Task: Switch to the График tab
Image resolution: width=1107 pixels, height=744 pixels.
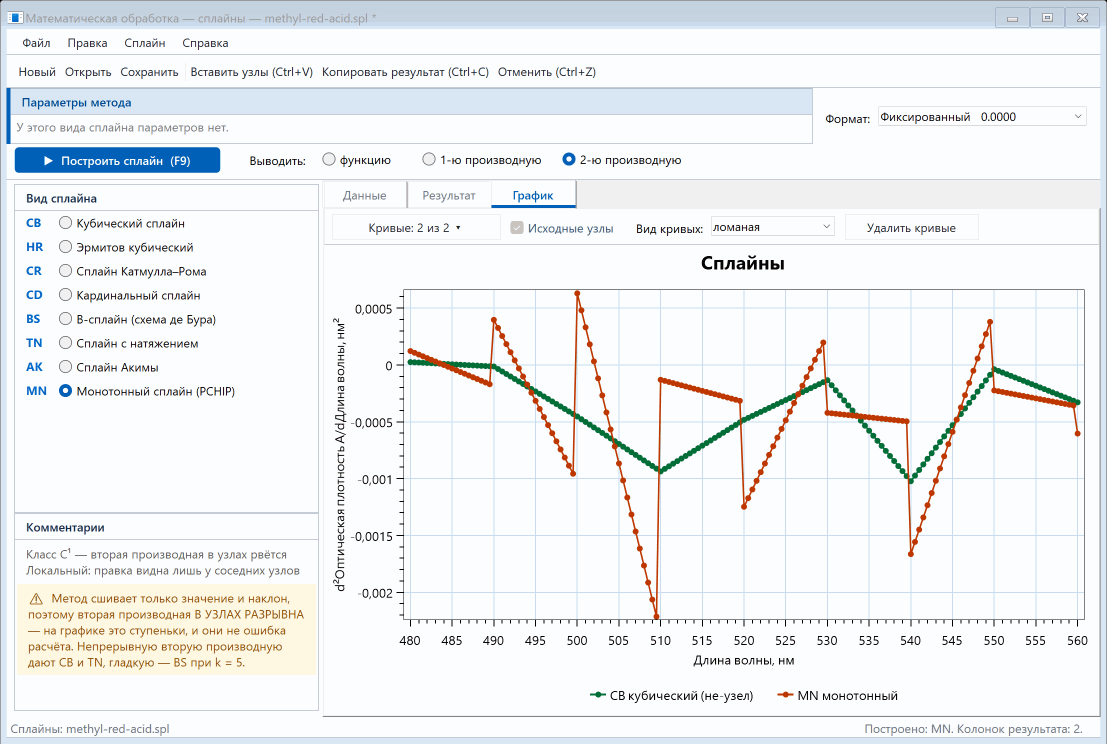Action: pos(533,196)
